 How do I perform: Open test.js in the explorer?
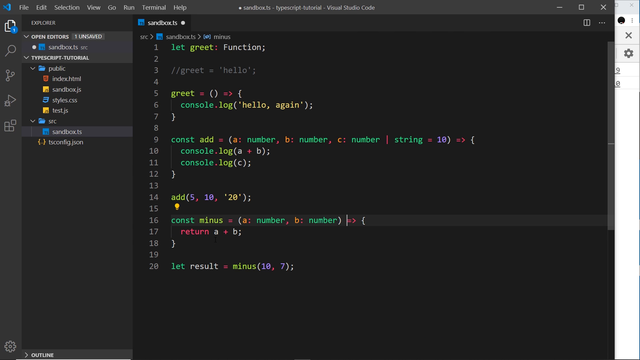(60, 111)
